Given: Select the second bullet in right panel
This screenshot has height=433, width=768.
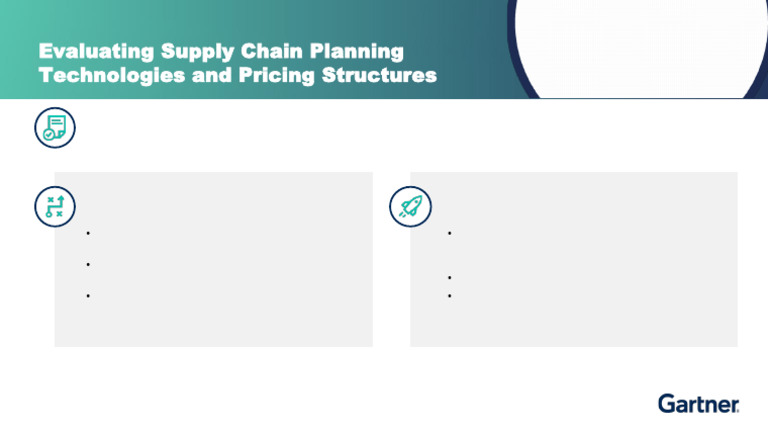Looking at the screenshot, I should [450, 278].
